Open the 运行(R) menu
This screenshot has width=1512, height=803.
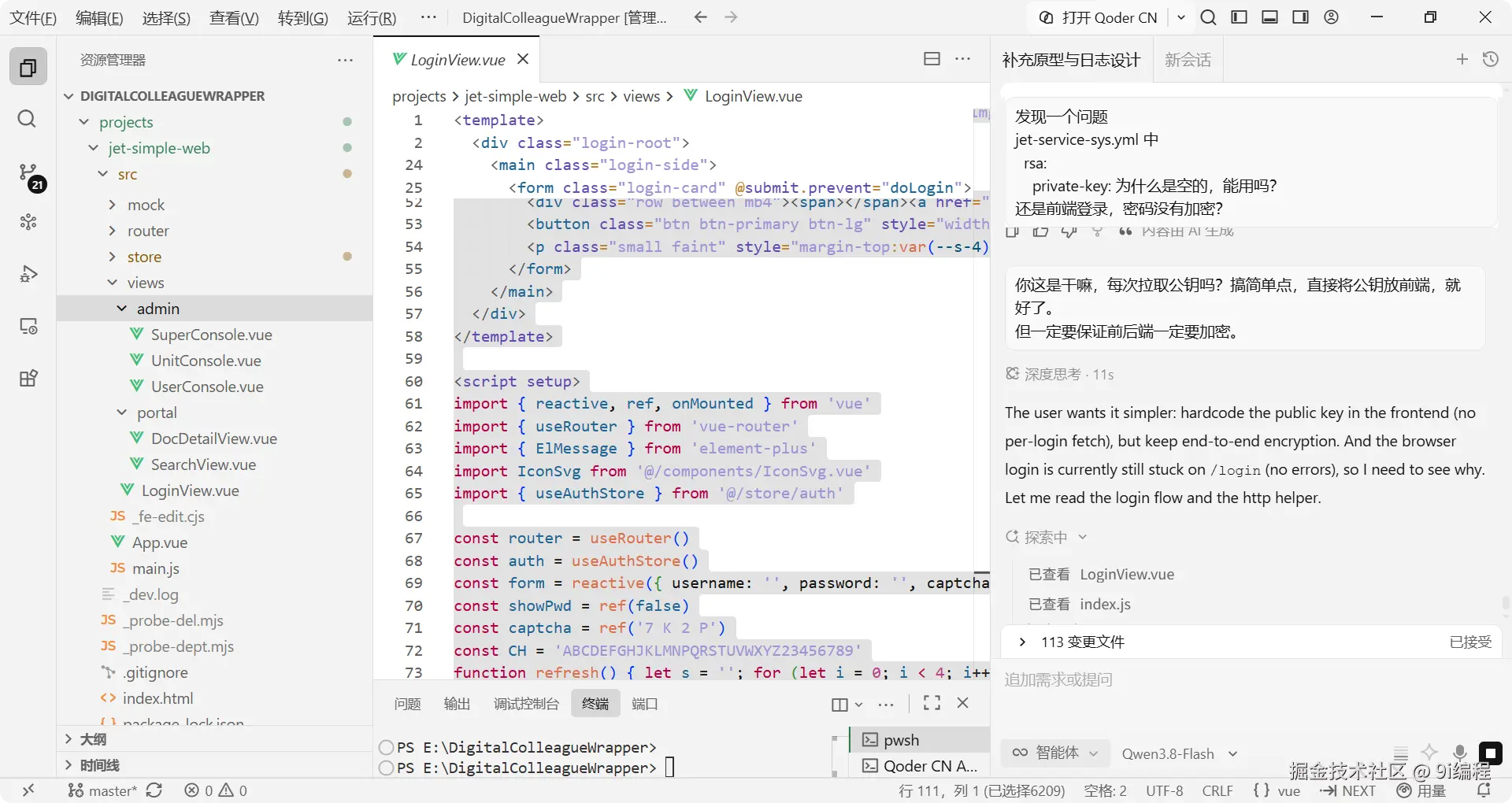click(372, 17)
